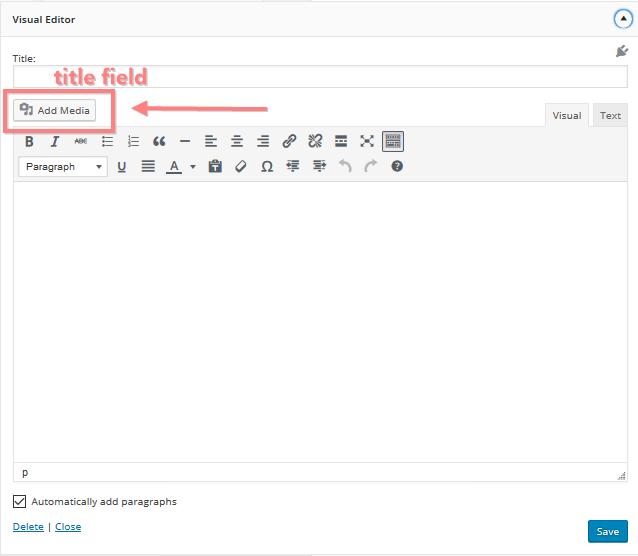Viewport: 638px width, 556px height.
Task: Apply strikethrough (ABC) formatting
Action: click(x=81, y=142)
